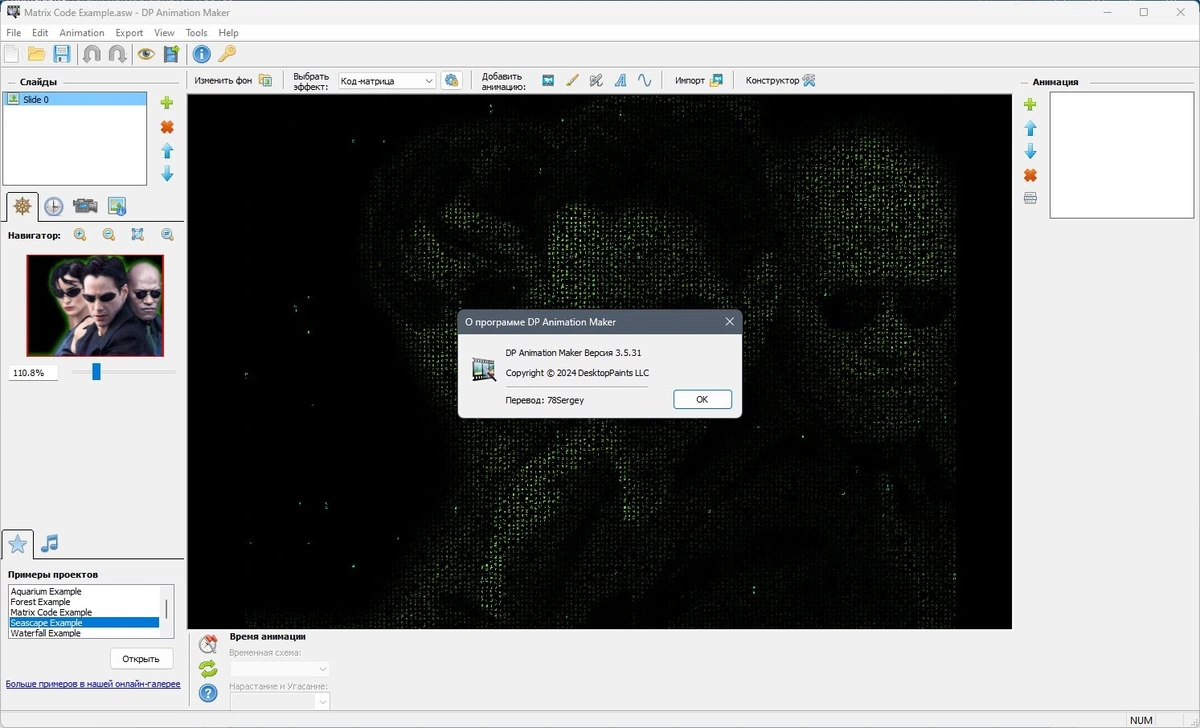Open the Edit menu

(x=40, y=33)
